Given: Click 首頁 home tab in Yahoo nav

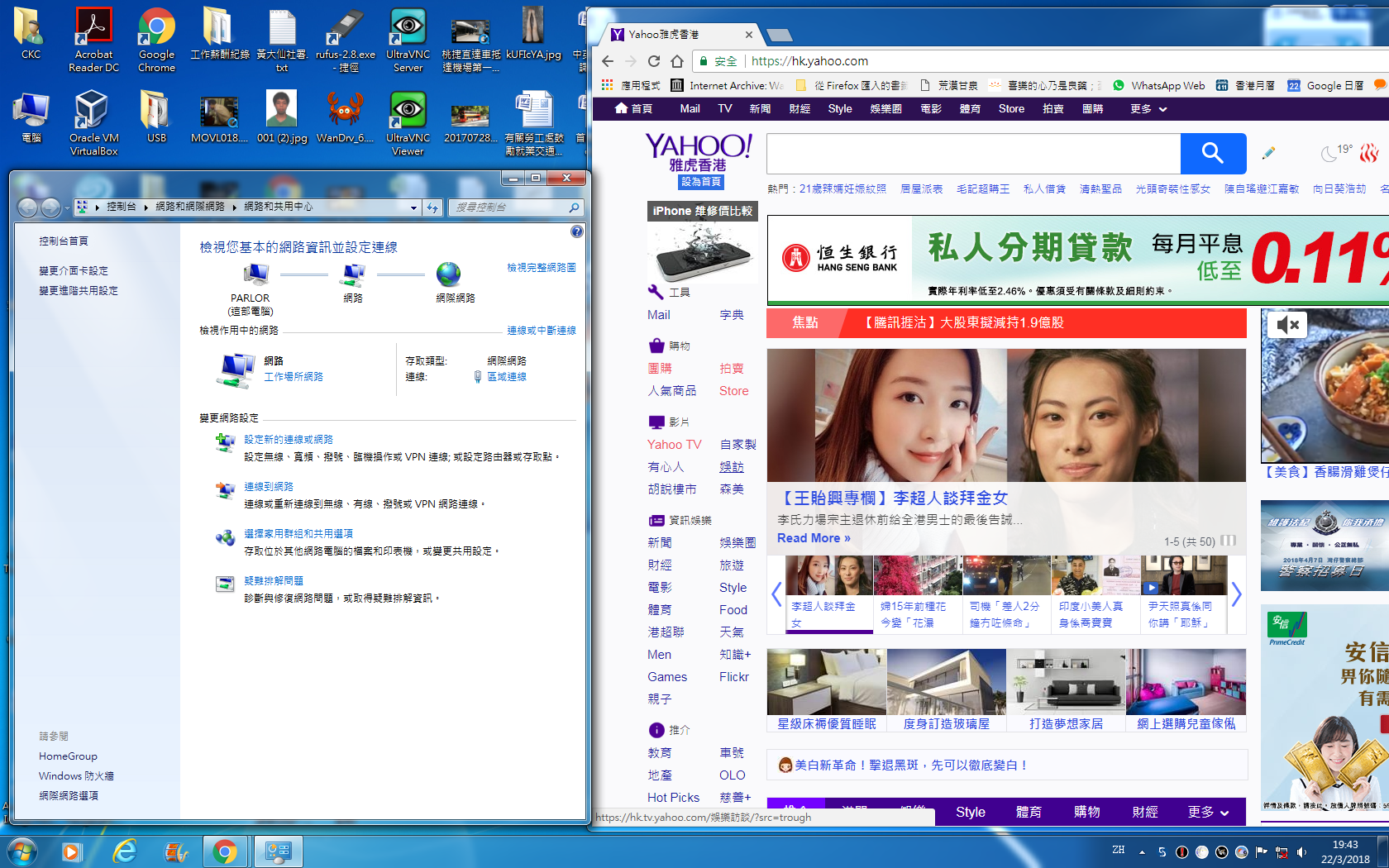Looking at the screenshot, I should 634,109.
